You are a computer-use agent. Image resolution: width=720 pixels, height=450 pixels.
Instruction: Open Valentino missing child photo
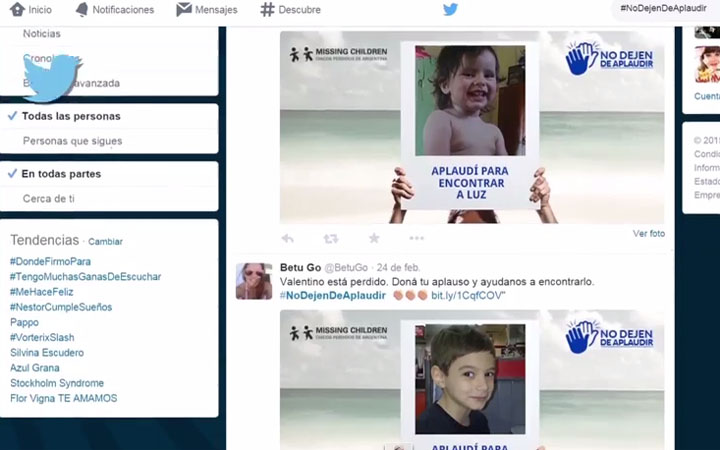pyautogui.click(x=472, y=380)
